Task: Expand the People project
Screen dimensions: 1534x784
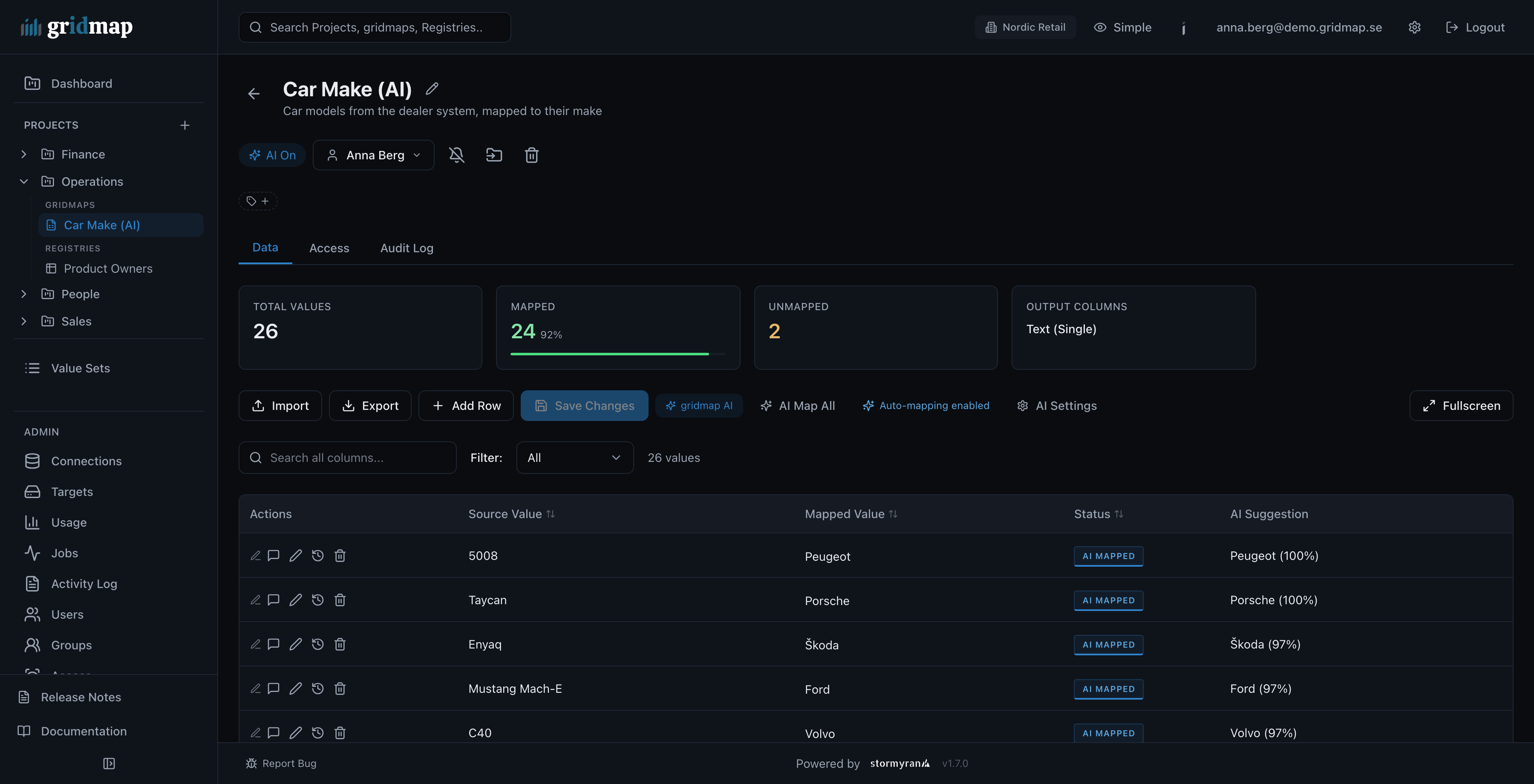Action: tap(24, 294)
